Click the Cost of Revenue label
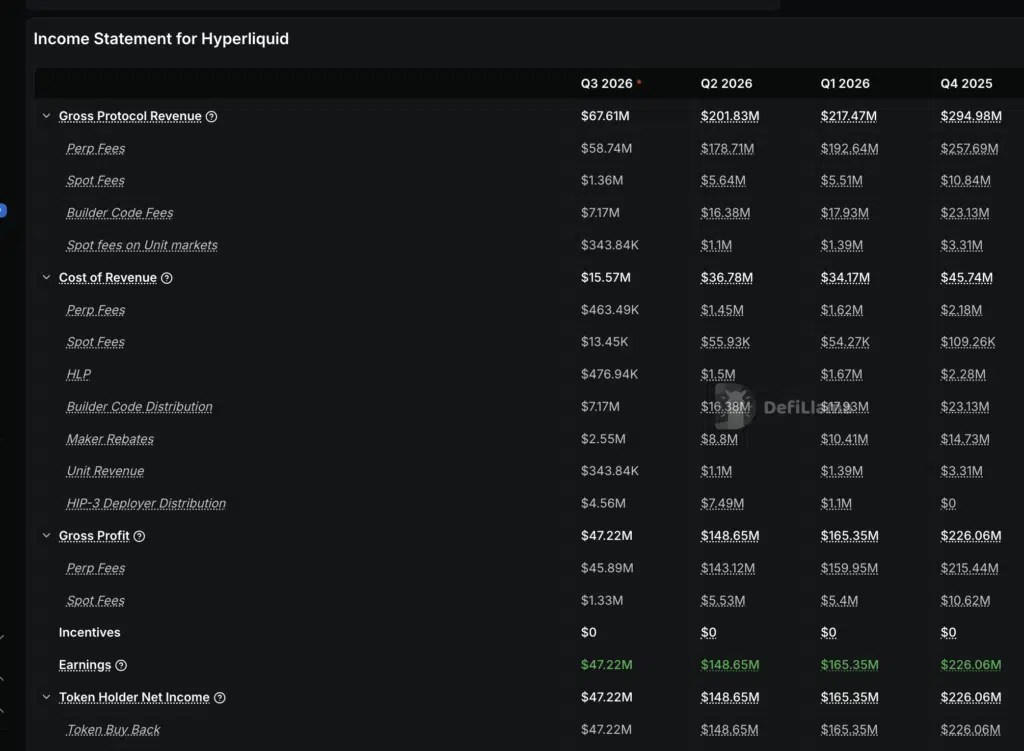The image size is (1024, 751). pyautogui.click(x=108, y=278)
